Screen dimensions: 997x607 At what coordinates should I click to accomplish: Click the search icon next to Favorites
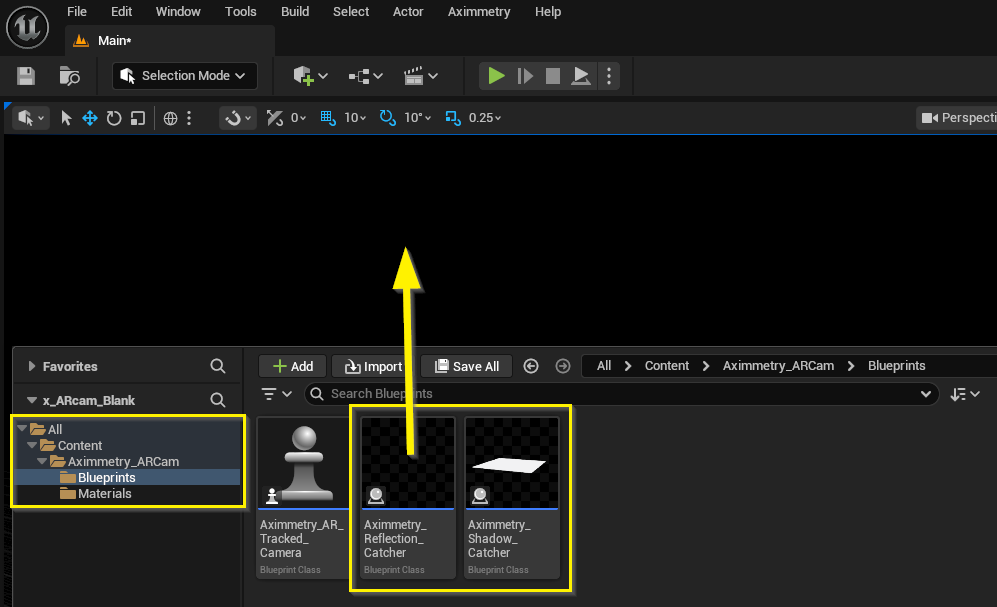point(218,366)
